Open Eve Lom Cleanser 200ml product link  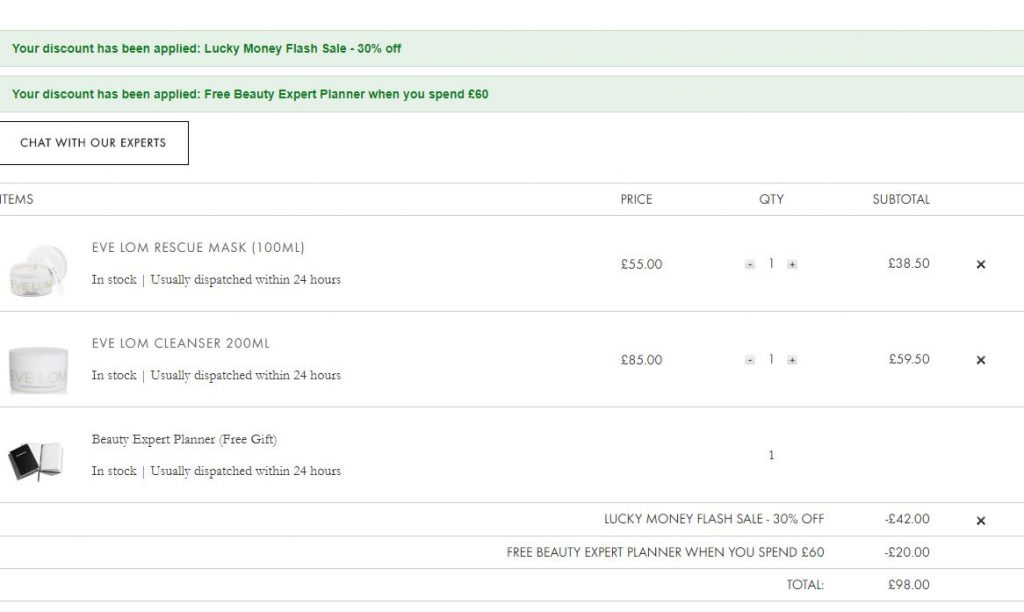click(181, 344)
